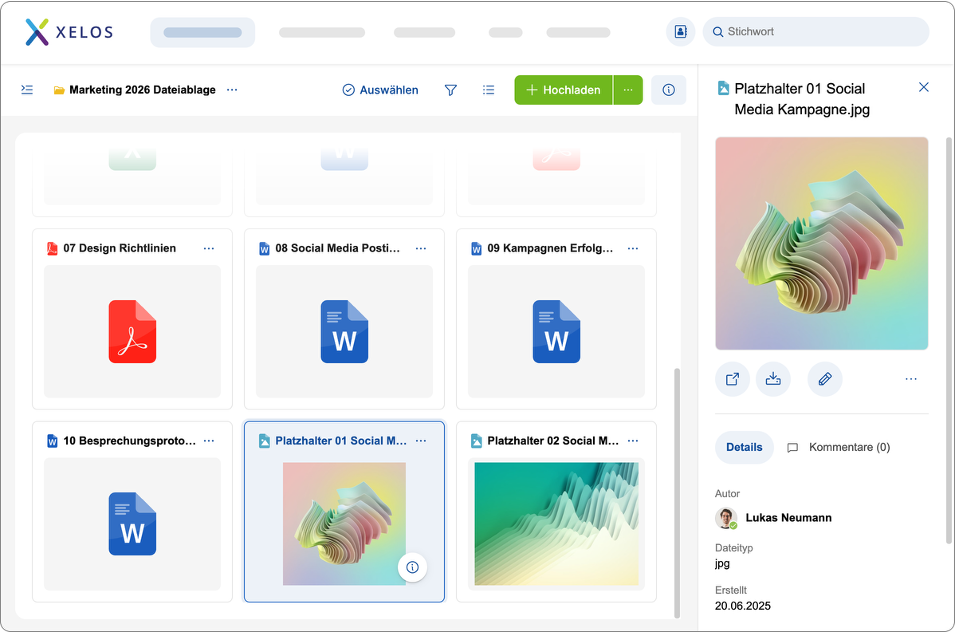Open the options menu for 07 Design Richtlinien
956x632 pixels.
tap(209, 248)
